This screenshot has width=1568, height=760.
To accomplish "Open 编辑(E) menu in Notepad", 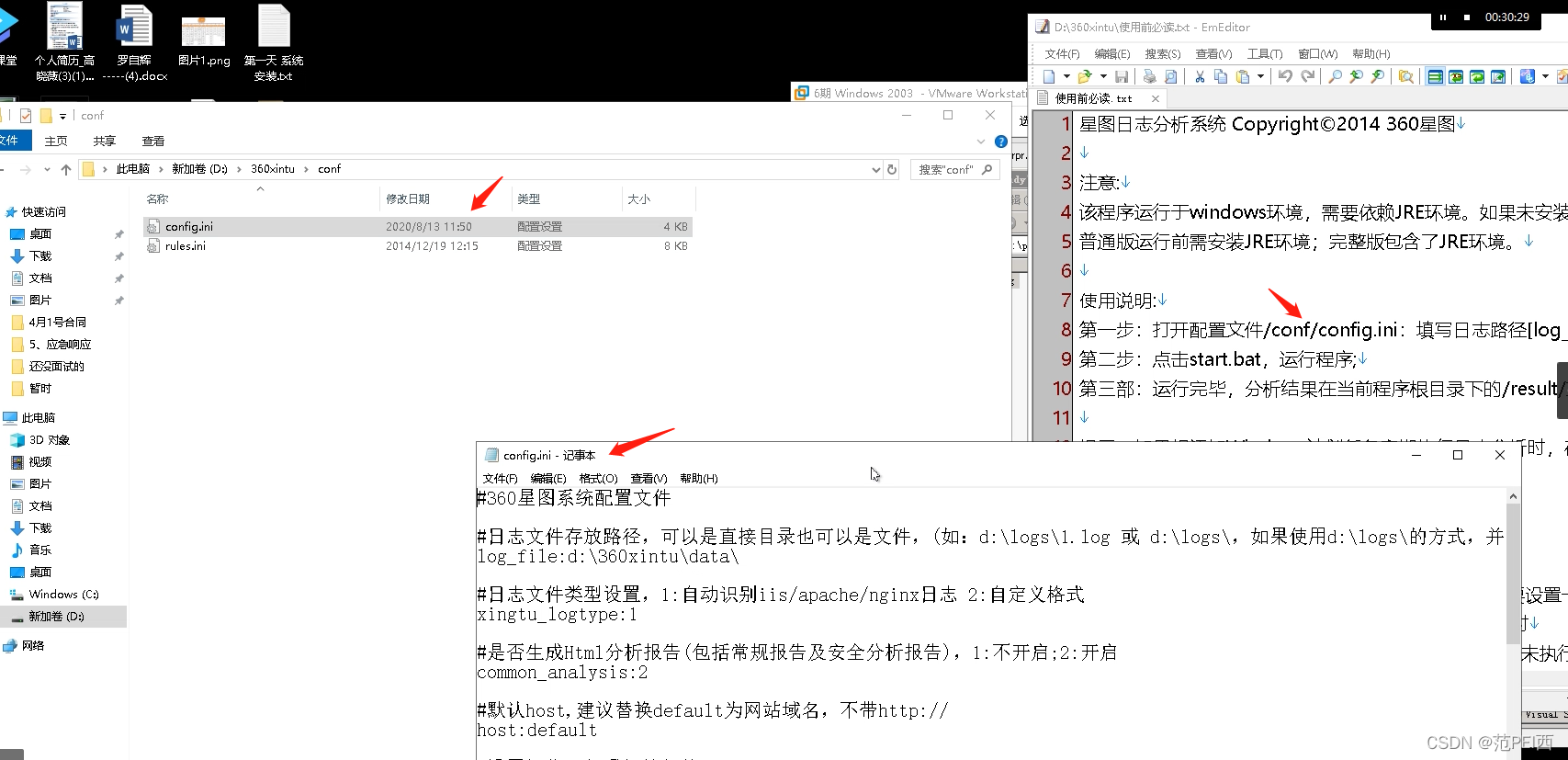I will point(548,479).
